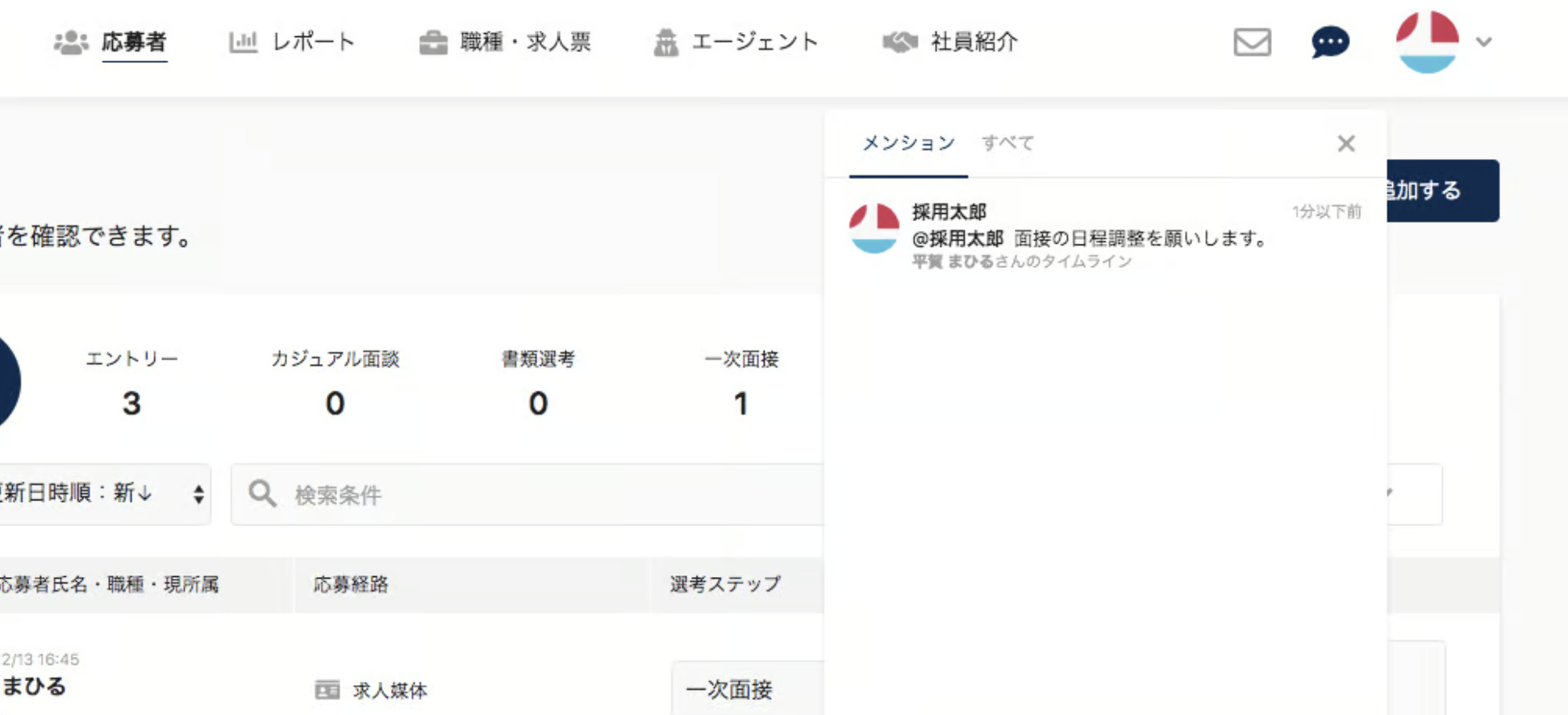
Task: Toggle the chat bubble notifications icon
Action: pyautogui.click(x=1330, y=42)
